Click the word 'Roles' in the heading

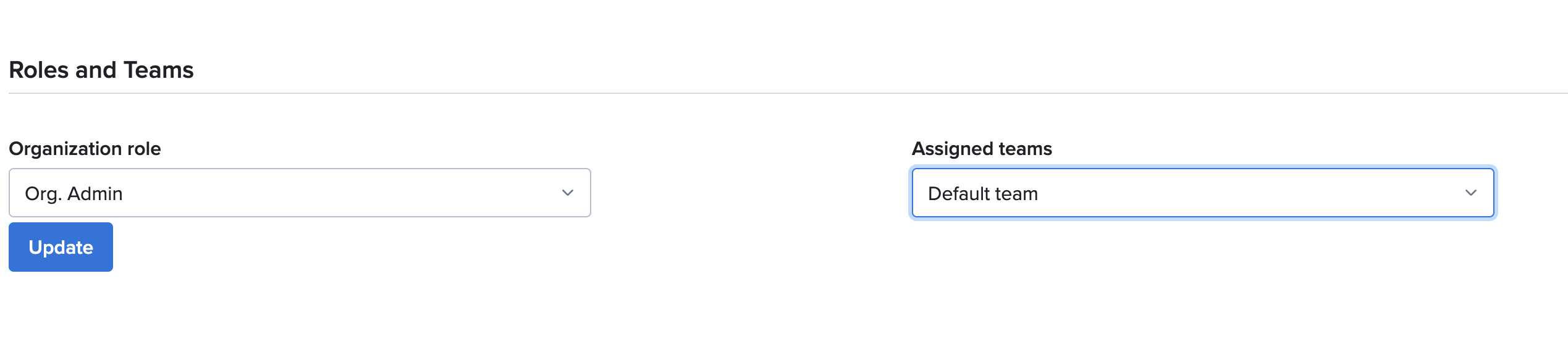[x=39, y=70]
